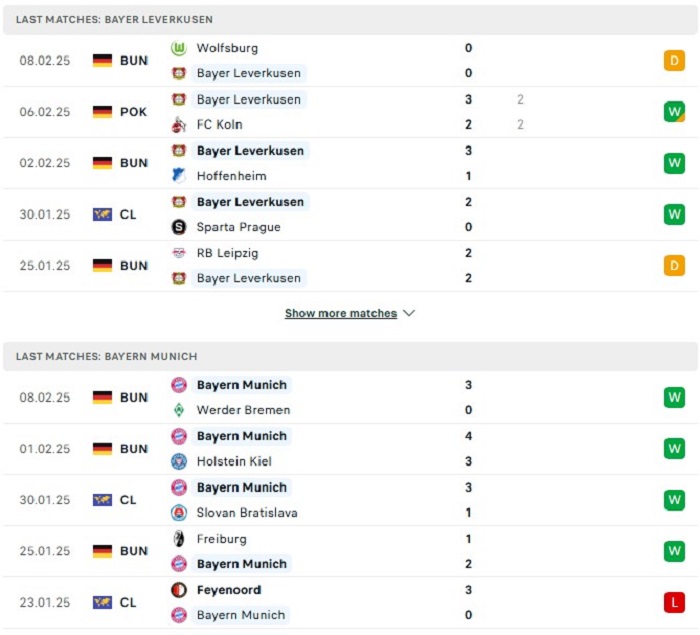
Task: Select the Last Matches: Bayer Leverkusen header
Action: coord(350,19)
